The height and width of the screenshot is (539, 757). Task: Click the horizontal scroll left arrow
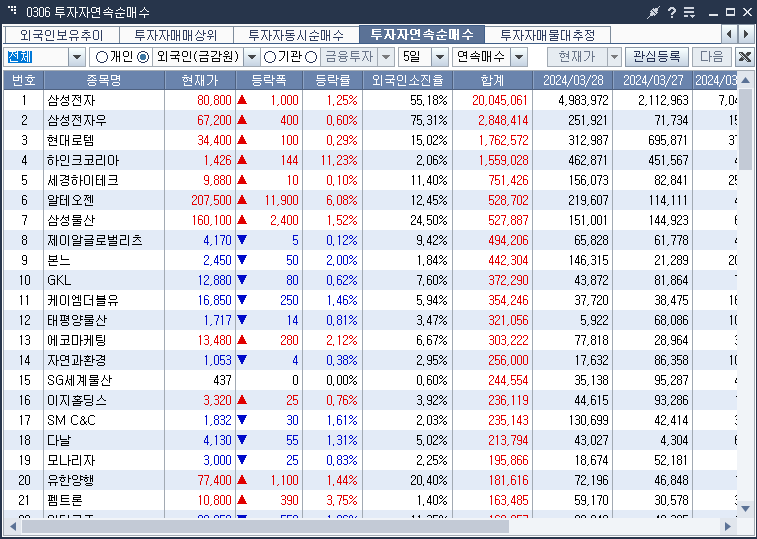13,526
